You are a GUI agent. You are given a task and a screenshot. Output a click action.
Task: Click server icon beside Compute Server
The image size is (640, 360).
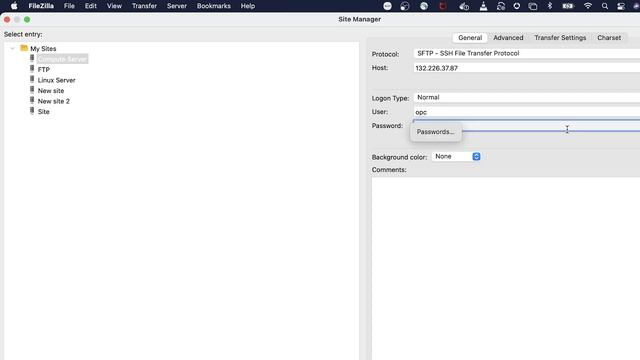[x=32, y=58]
